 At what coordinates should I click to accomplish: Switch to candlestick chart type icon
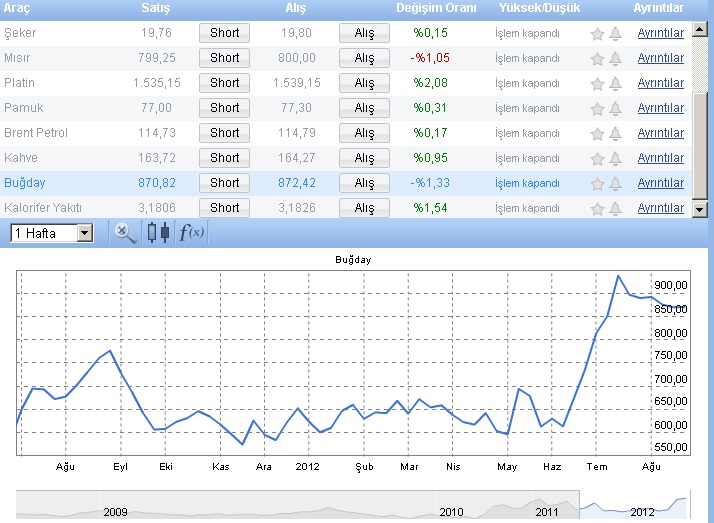point(157,233)
